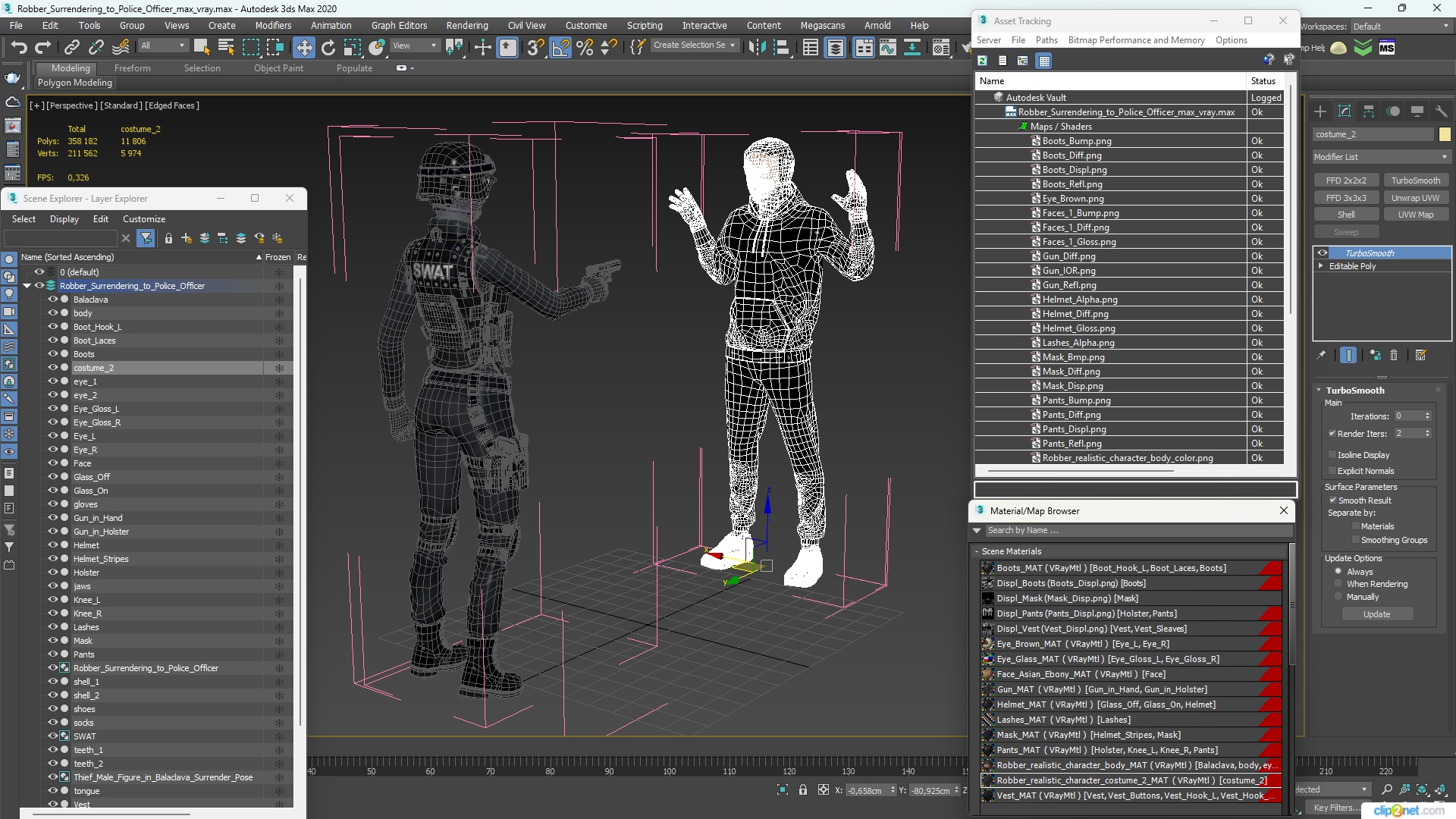Toggle Window/Crossing selection mode
This screenshot has width=1456, height=819.
(275, 47)
